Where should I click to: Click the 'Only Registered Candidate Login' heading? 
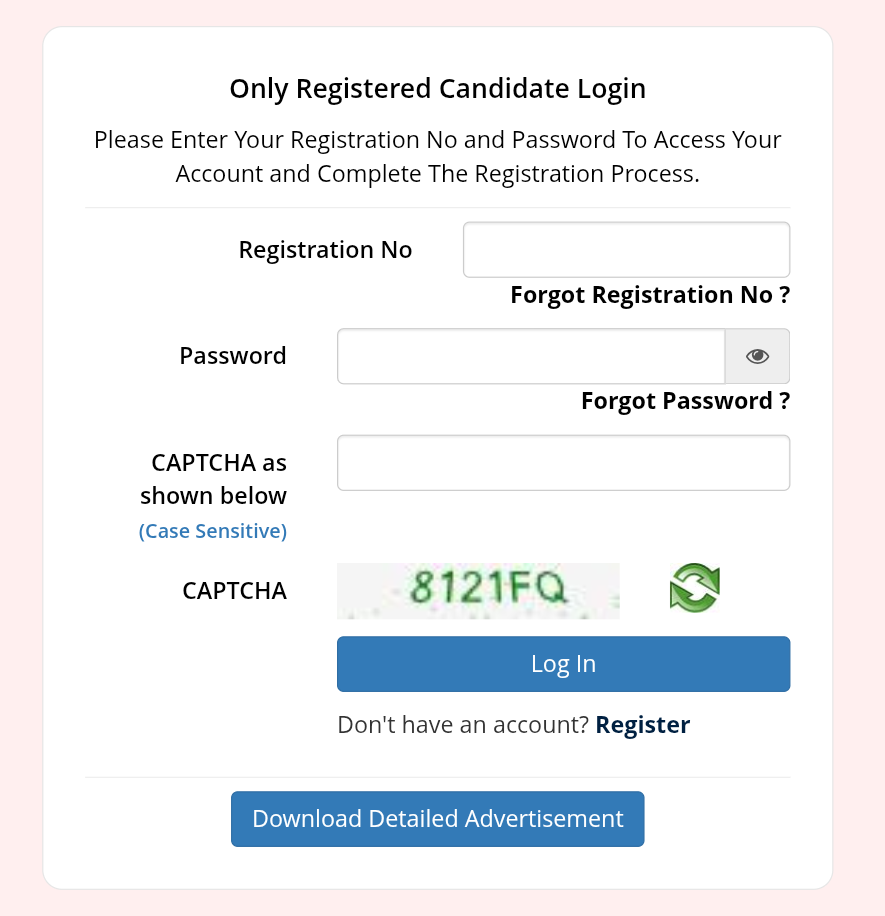(437, 89)
